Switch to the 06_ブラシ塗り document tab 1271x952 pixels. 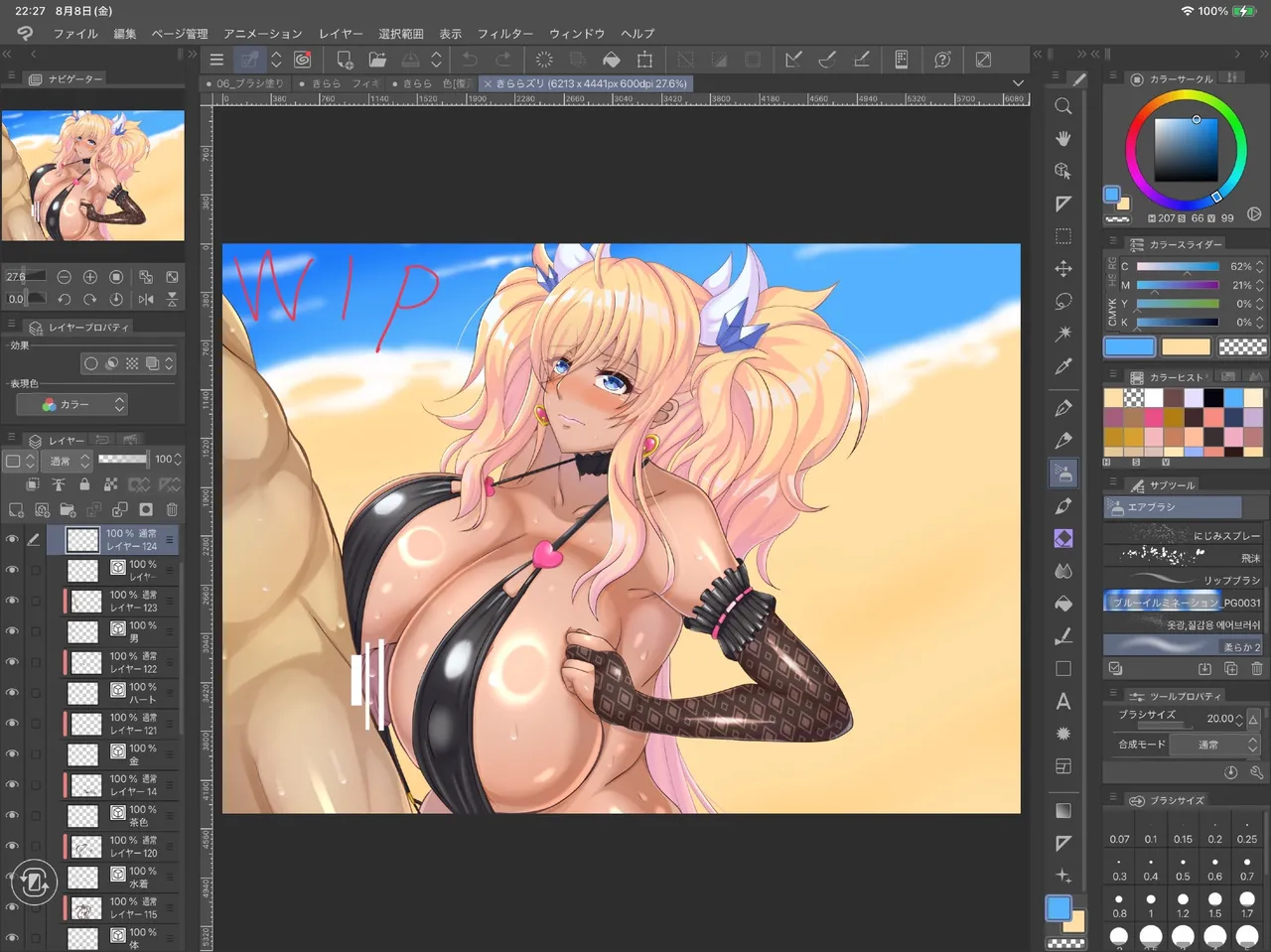[x=248, y=84]
